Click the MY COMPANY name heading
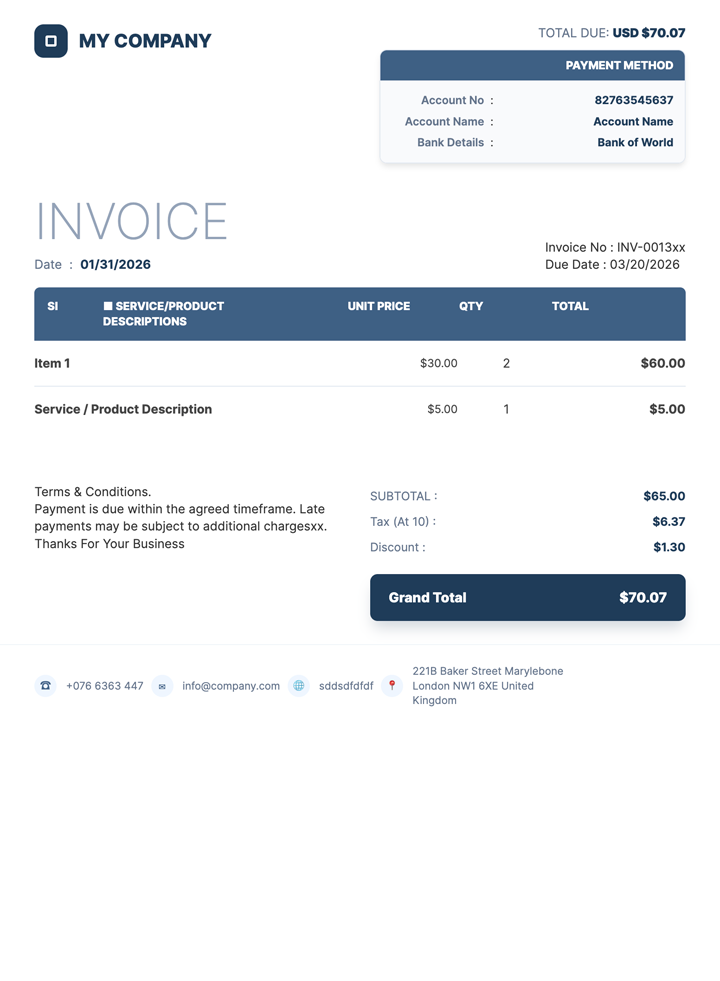 145,41
